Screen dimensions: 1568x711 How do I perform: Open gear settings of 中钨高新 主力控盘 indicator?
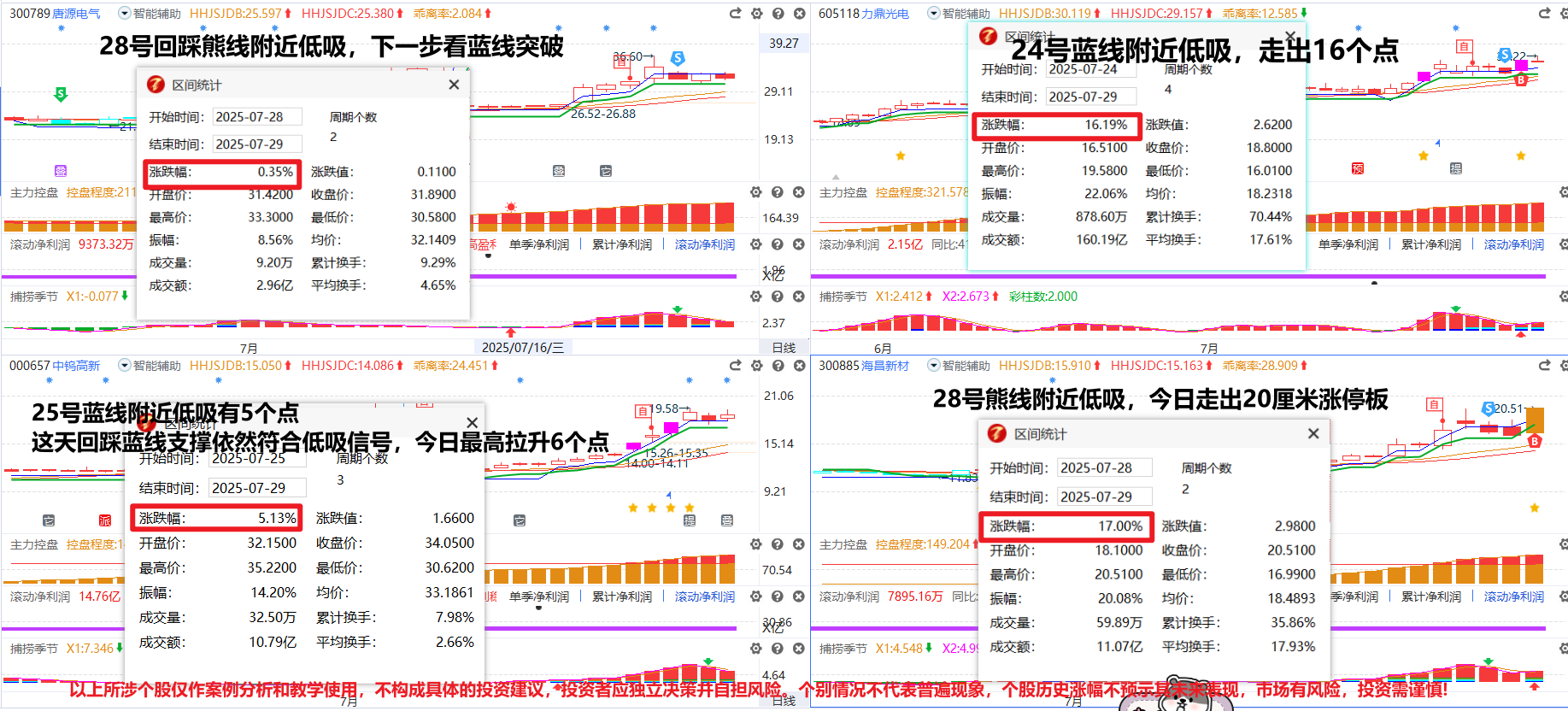click(756, 544)
